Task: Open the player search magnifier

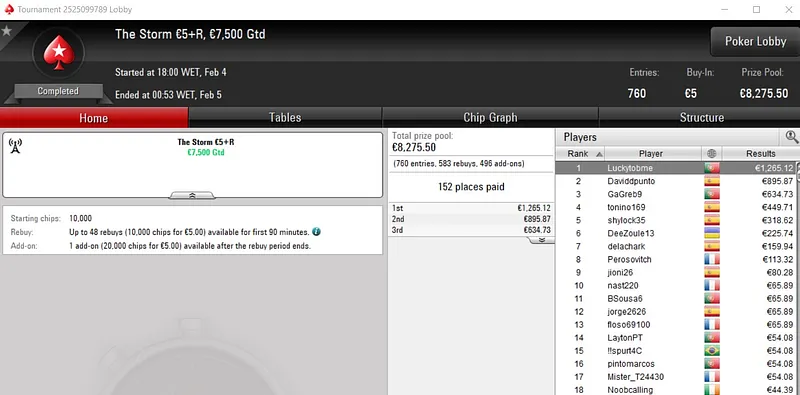Action: pyautogui.click(x=791, y=137)
